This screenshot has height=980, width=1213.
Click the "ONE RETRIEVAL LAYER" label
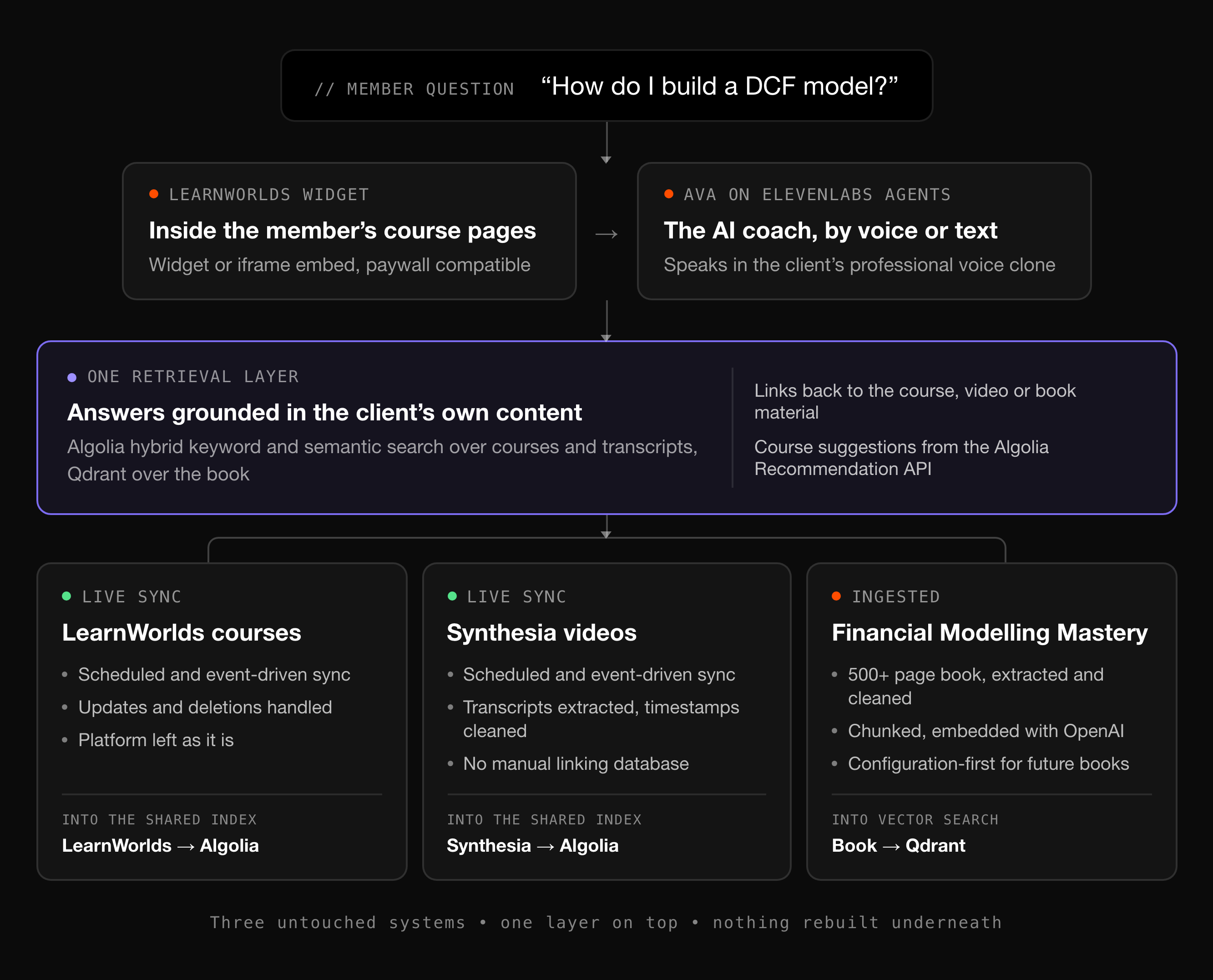193,377
